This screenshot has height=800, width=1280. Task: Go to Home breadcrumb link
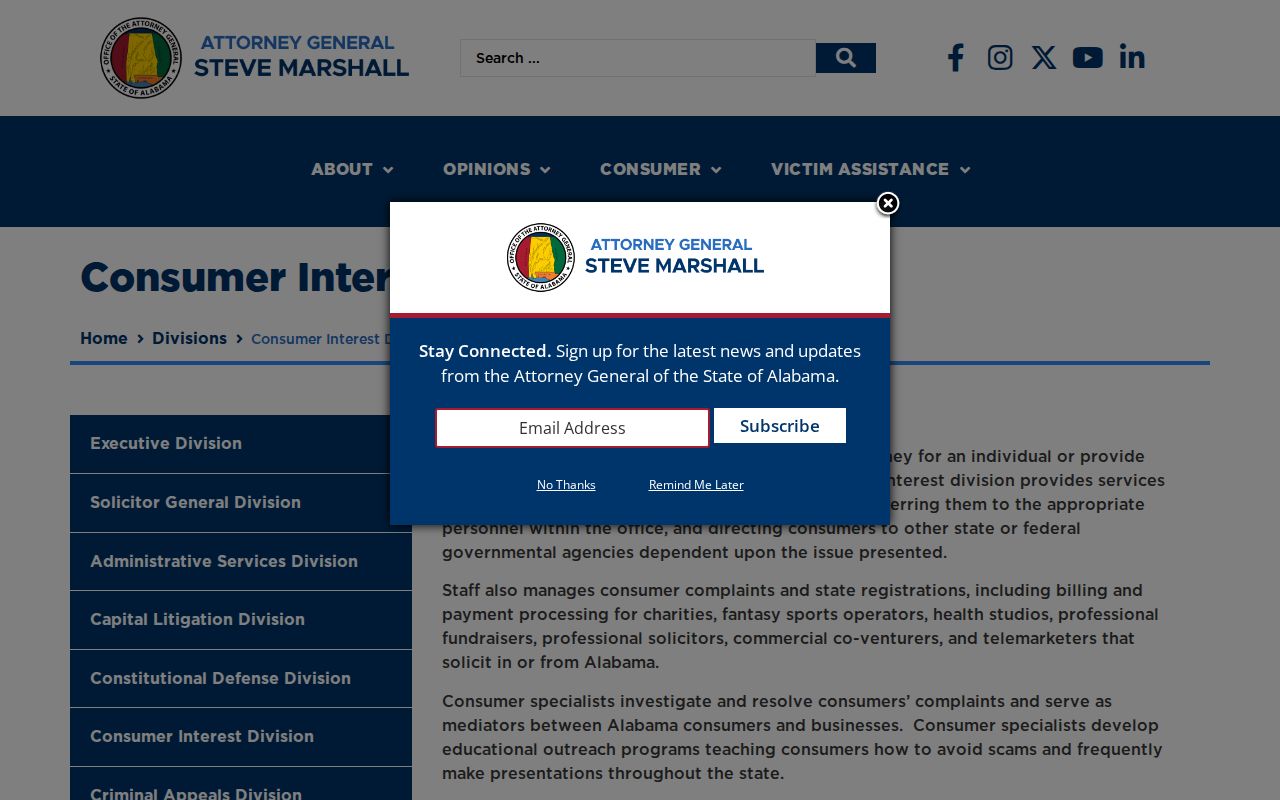104,339
